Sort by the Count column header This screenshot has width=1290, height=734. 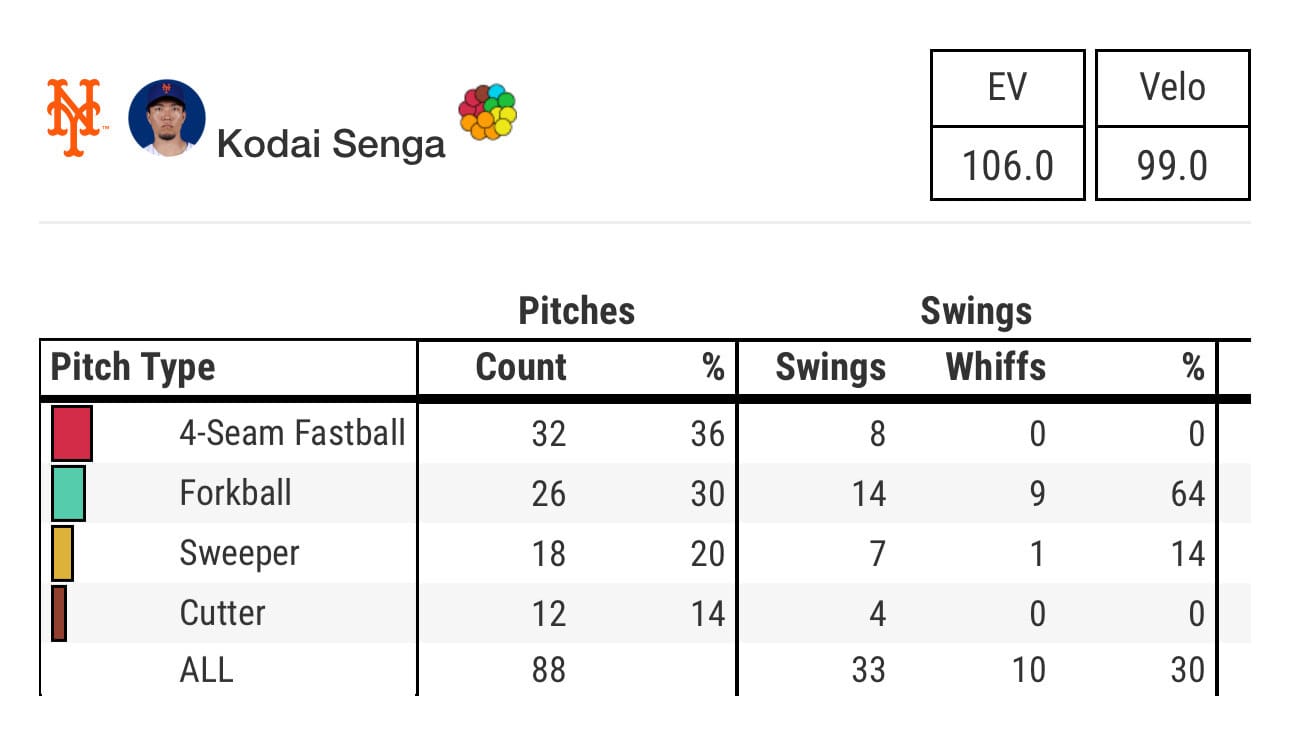pos(521,367)
